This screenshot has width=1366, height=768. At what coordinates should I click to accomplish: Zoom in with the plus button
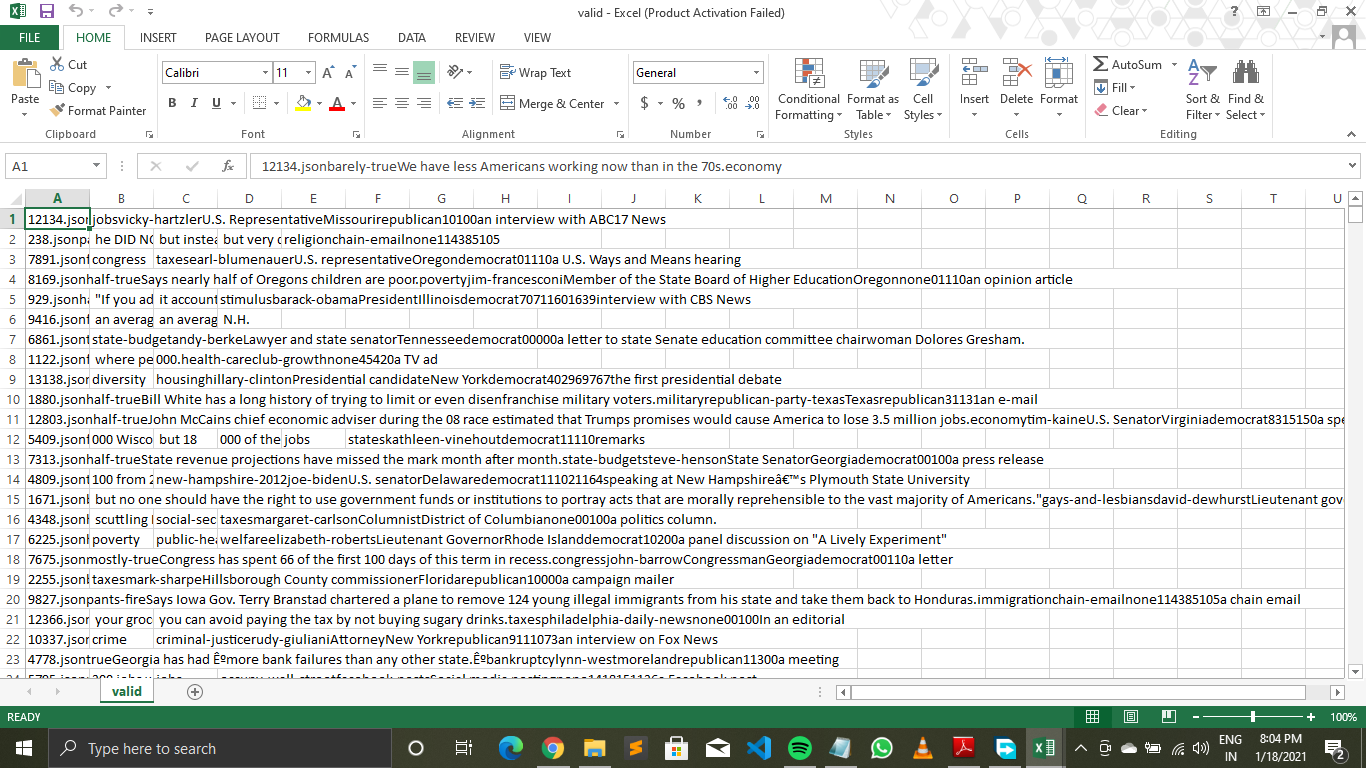click(x=1311, y=717)
